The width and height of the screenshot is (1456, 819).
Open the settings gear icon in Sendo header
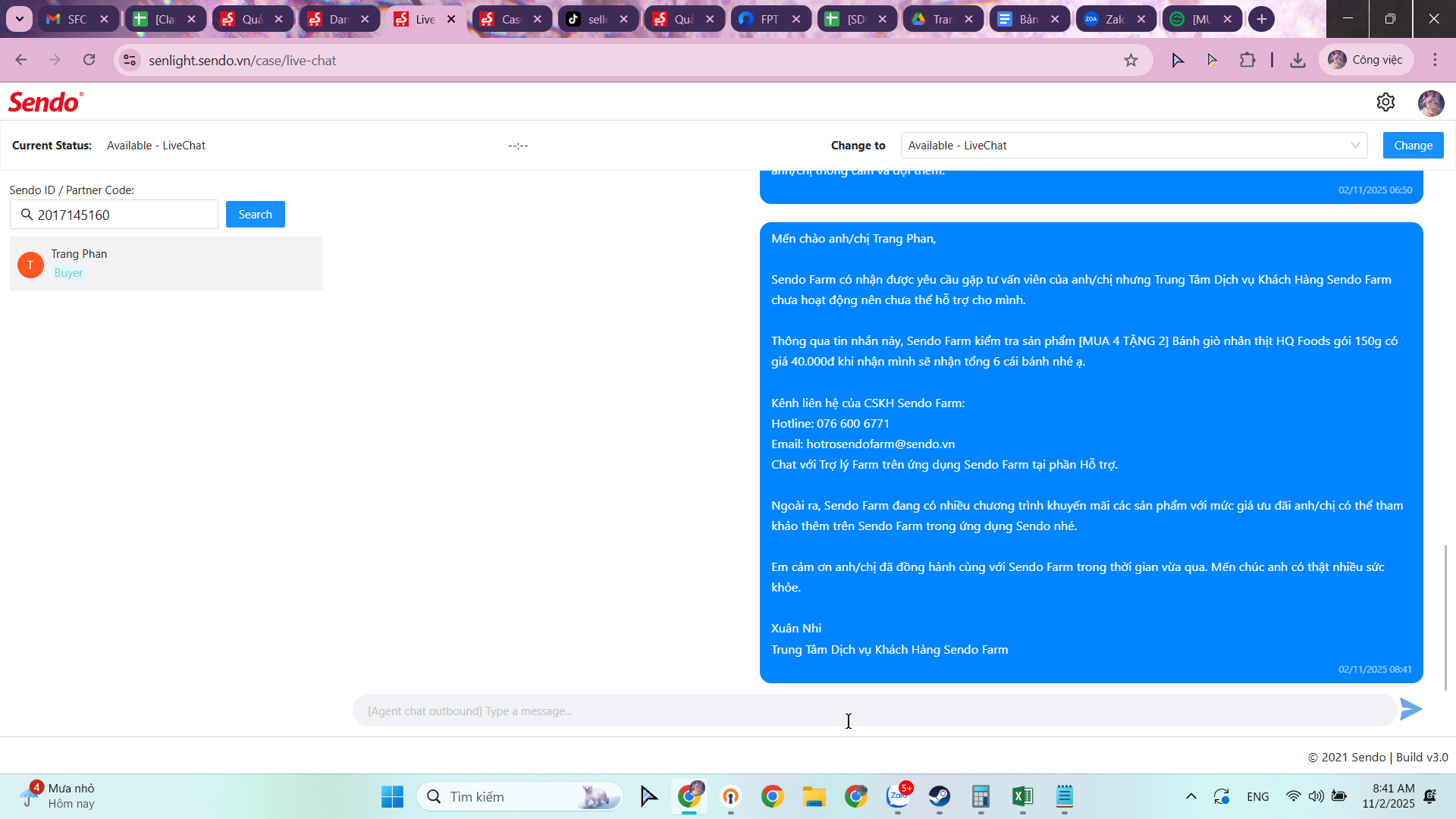pyautogui.click(x=1385, y=102)
